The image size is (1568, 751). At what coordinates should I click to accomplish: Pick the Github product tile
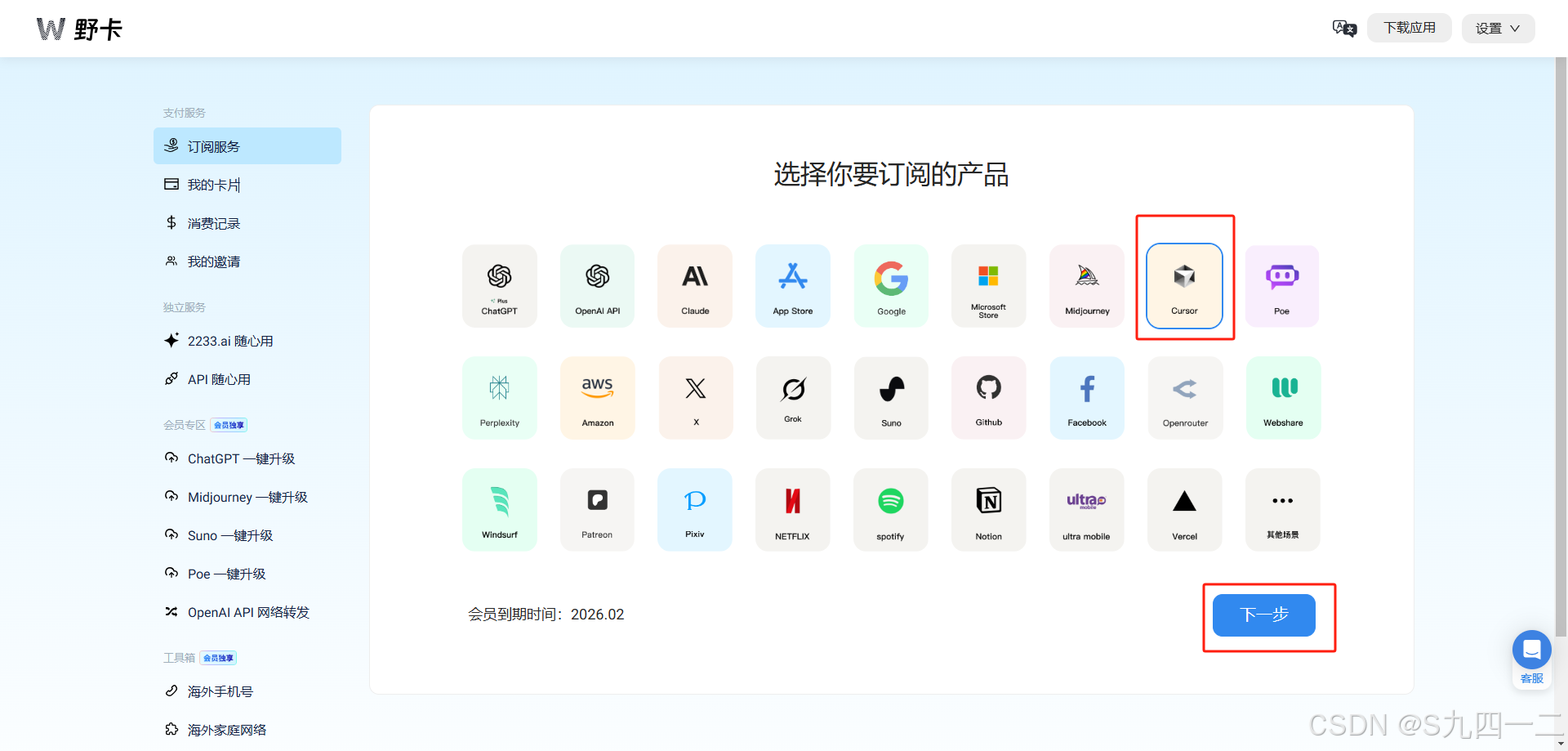coord(988,398)
